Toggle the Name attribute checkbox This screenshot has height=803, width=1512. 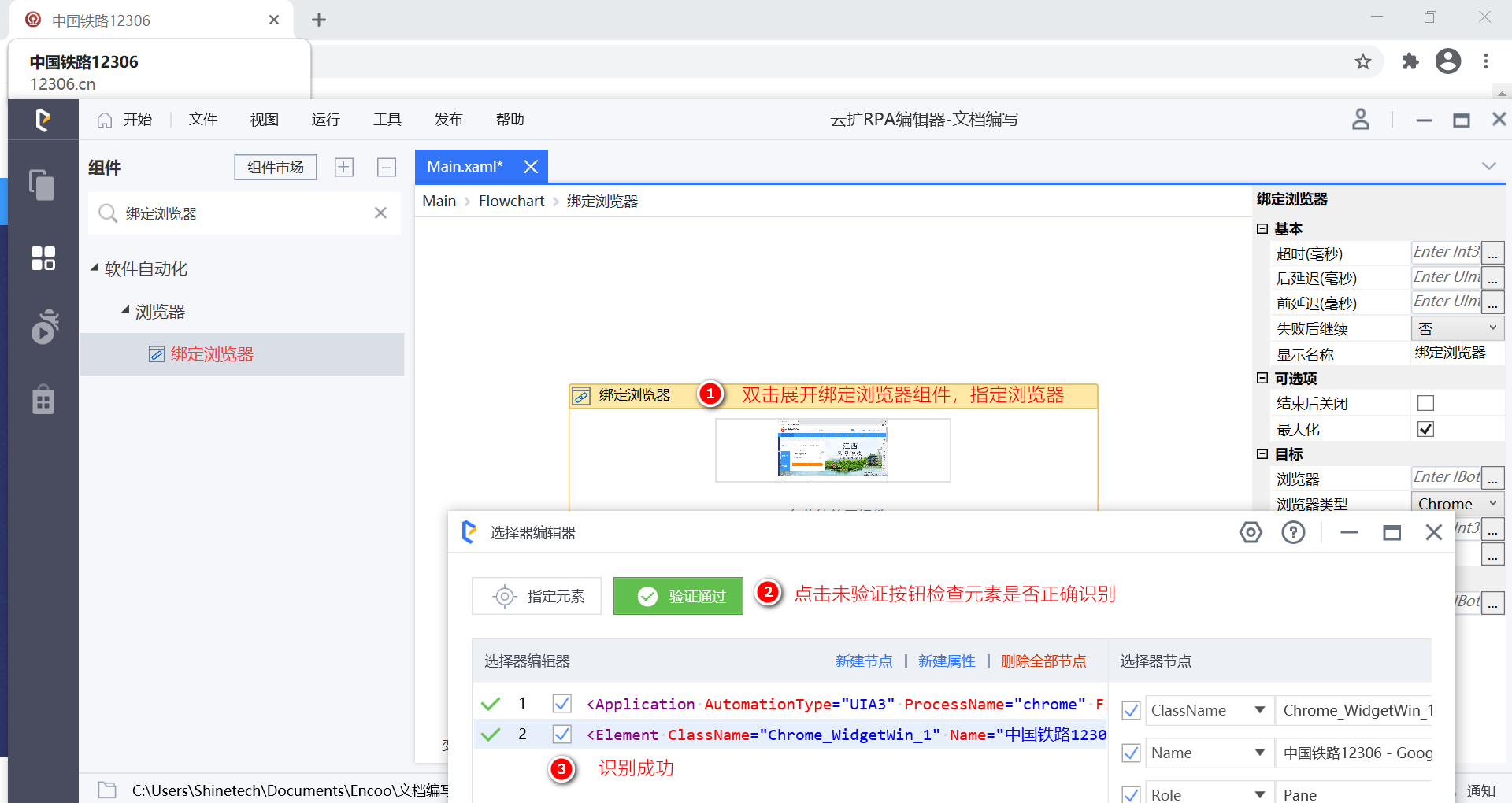(1131, 753)
